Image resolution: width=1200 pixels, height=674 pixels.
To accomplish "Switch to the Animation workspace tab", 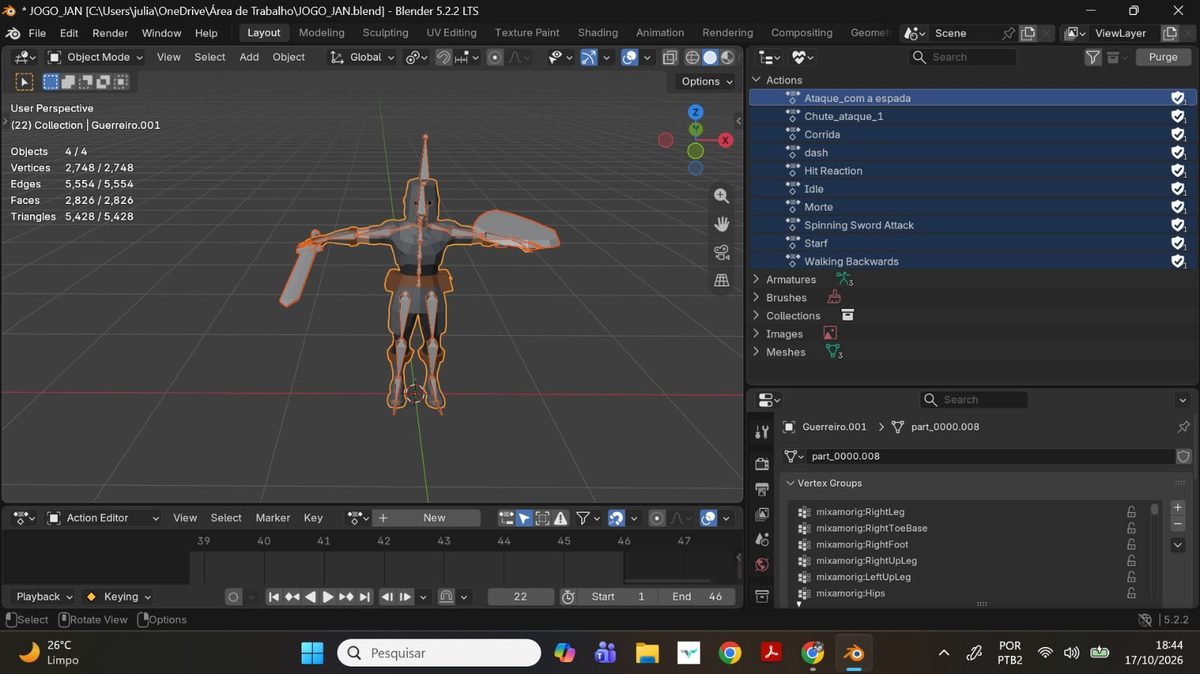I will click(660, 33).
